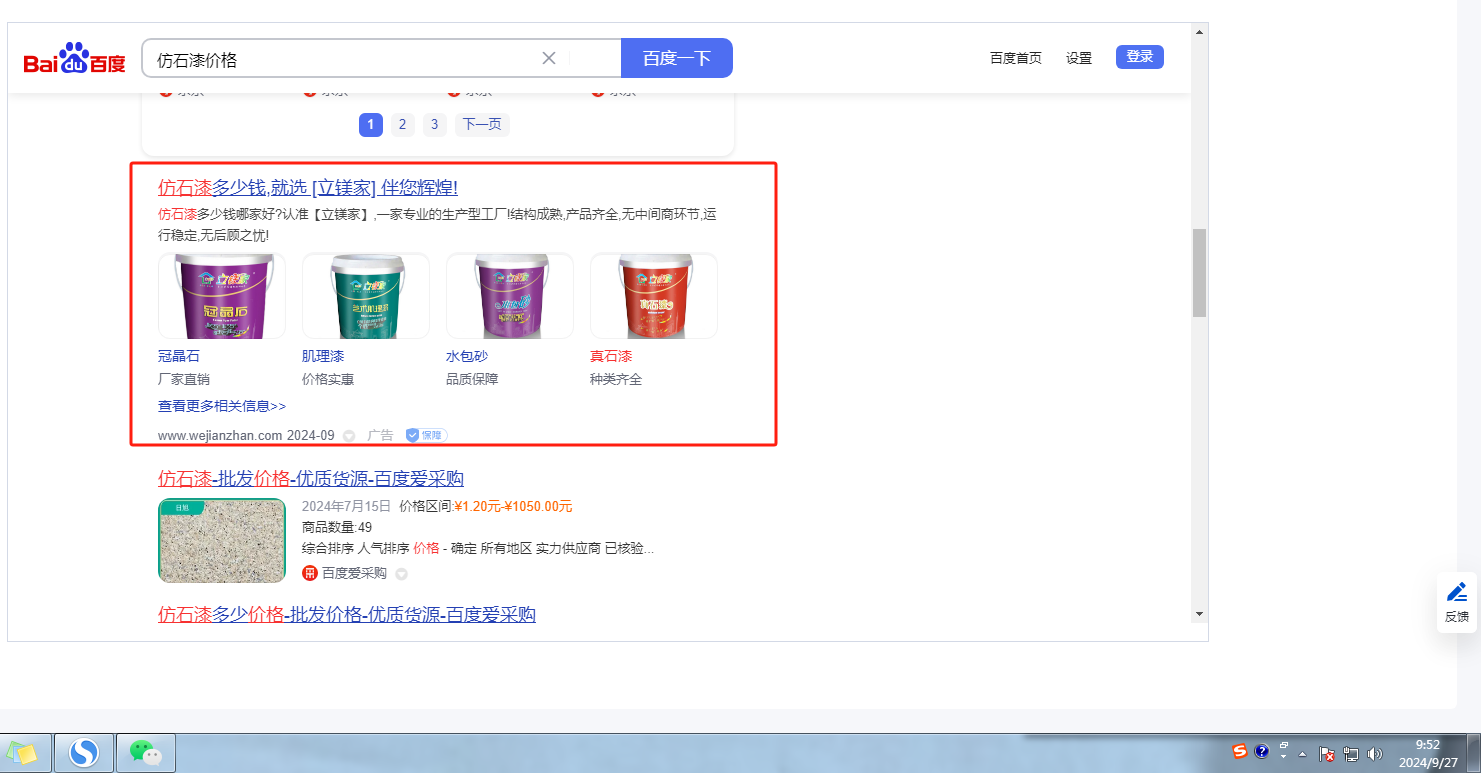The height and width of the screenshot is (773, 1481).
Task: Go to page 3 of results
Action: click(434, 125)
